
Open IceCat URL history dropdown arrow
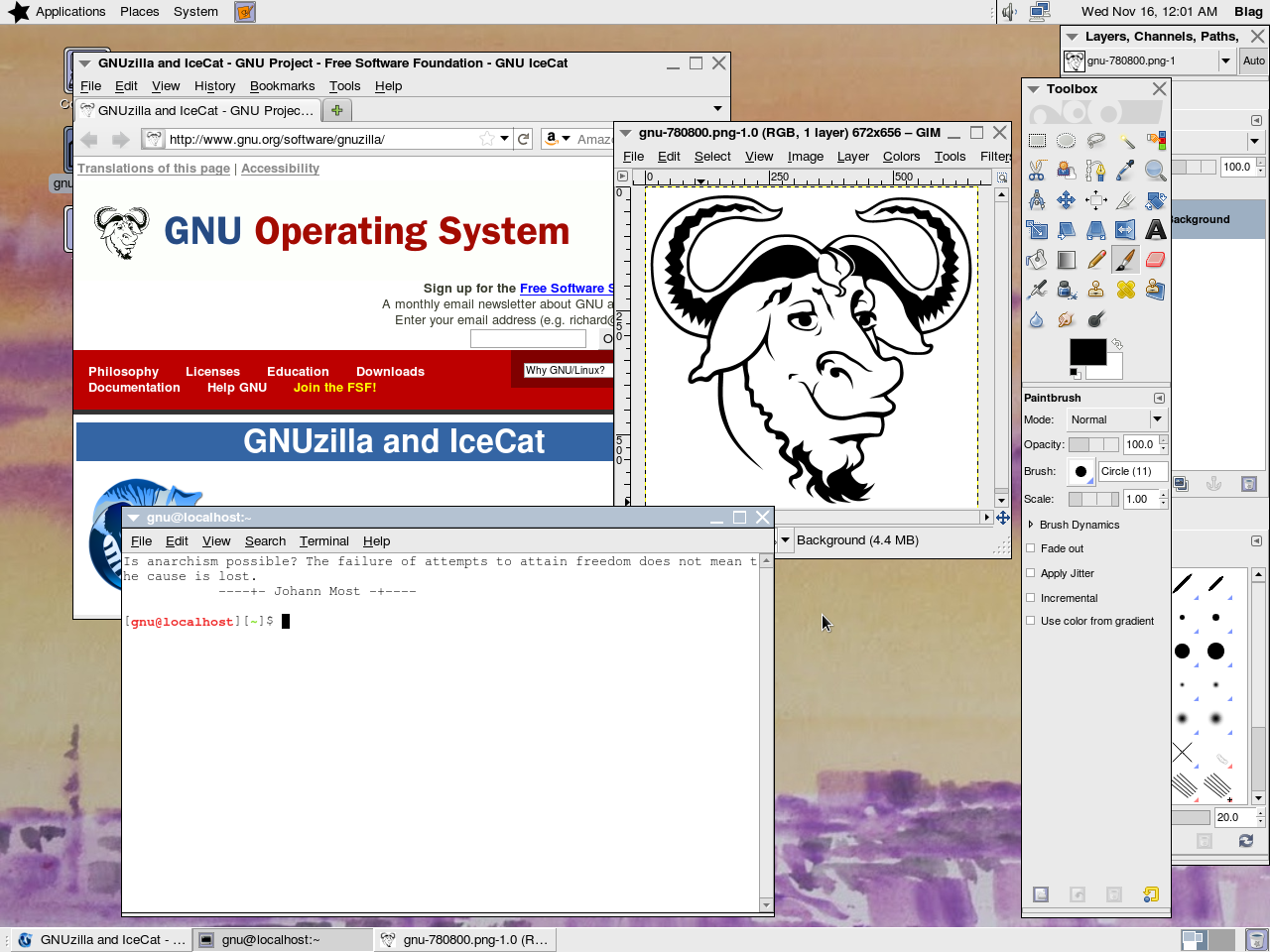click(505, 139)
